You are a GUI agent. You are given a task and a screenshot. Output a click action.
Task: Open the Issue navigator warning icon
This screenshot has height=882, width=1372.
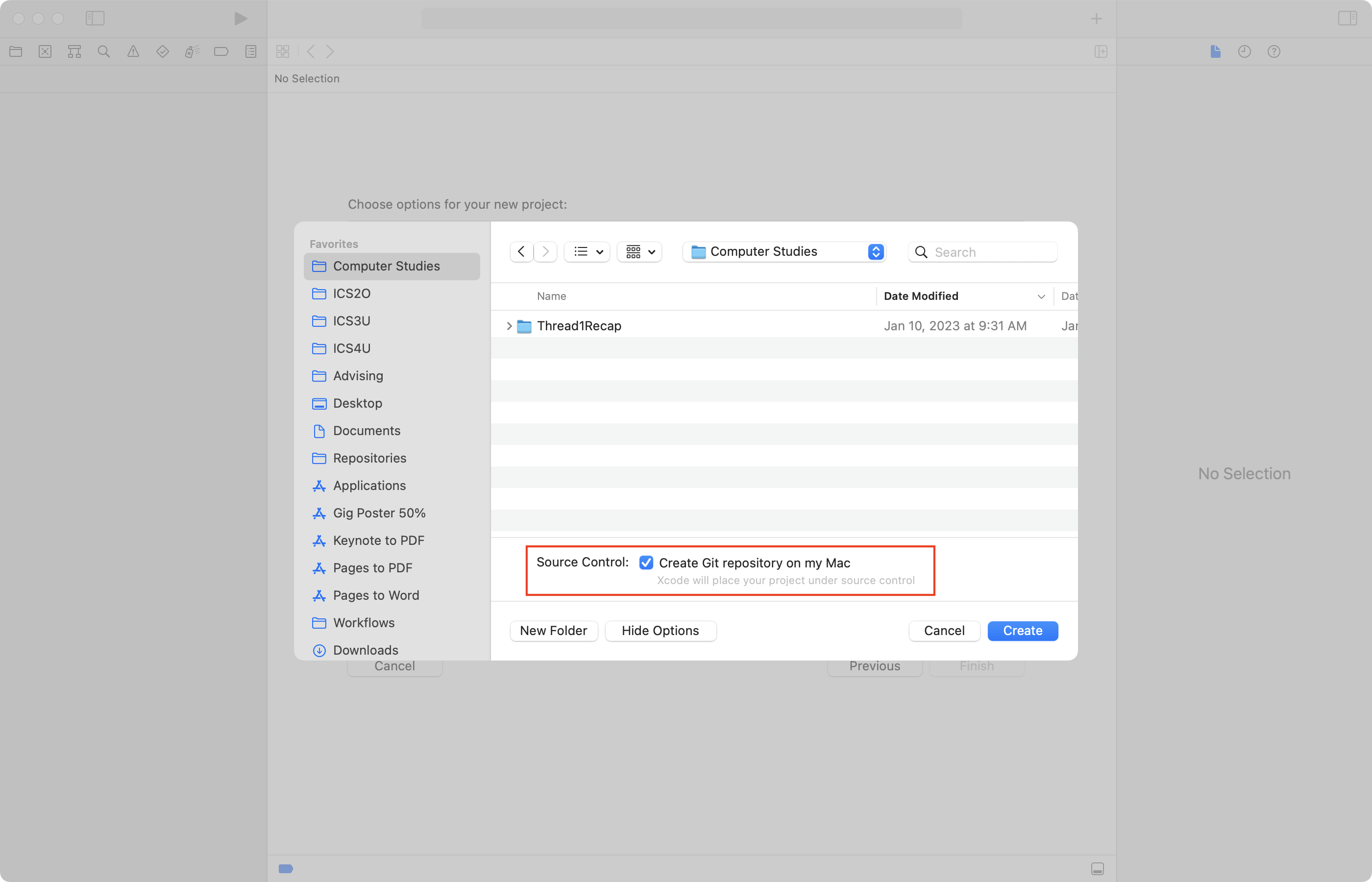pyautogui.click(x=133, y=51)
